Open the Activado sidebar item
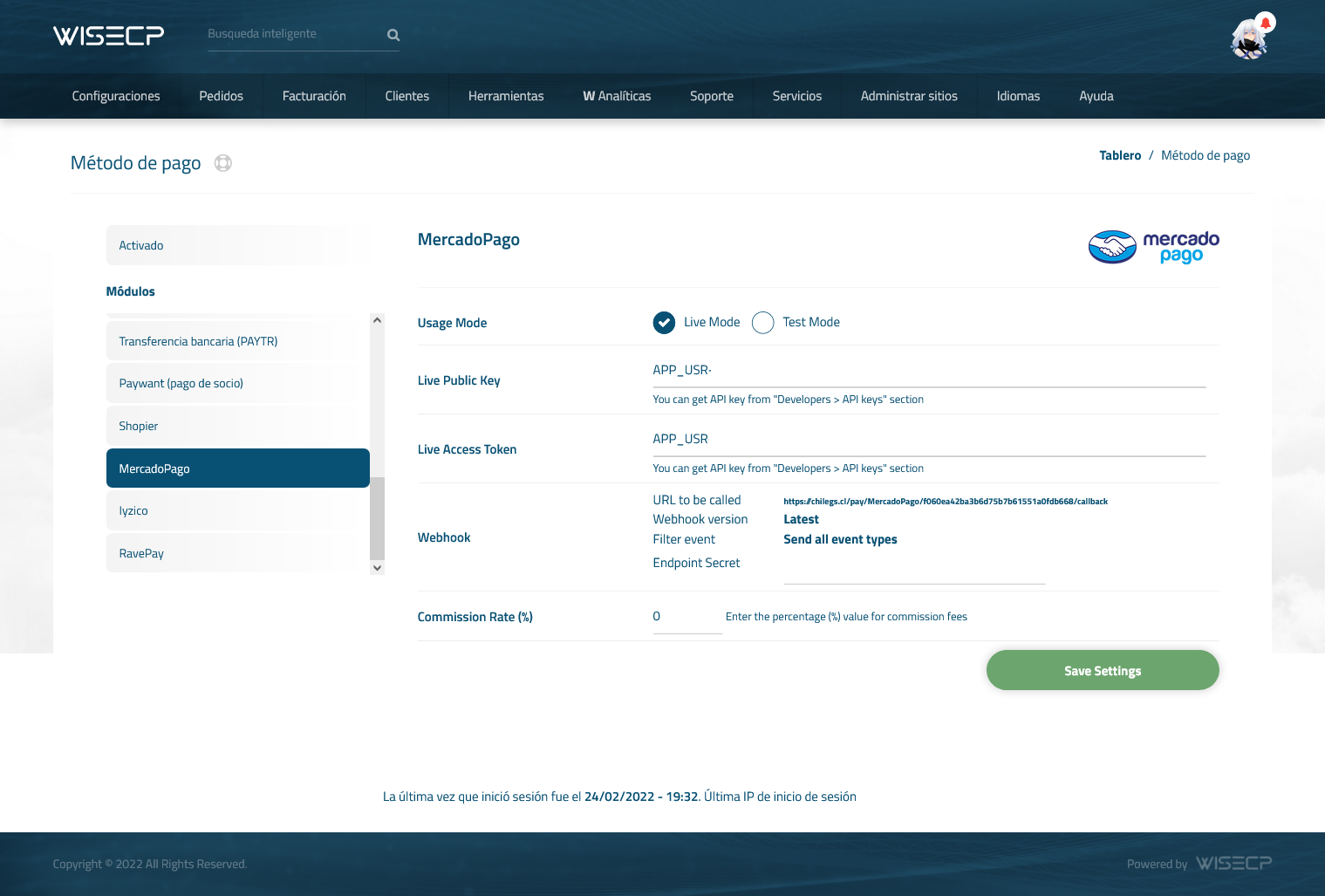Viewport: 1325px width, 896px height. coord(238,245)
